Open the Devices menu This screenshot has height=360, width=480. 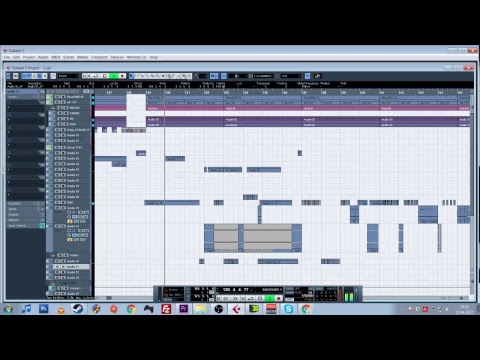coord(117,57)
